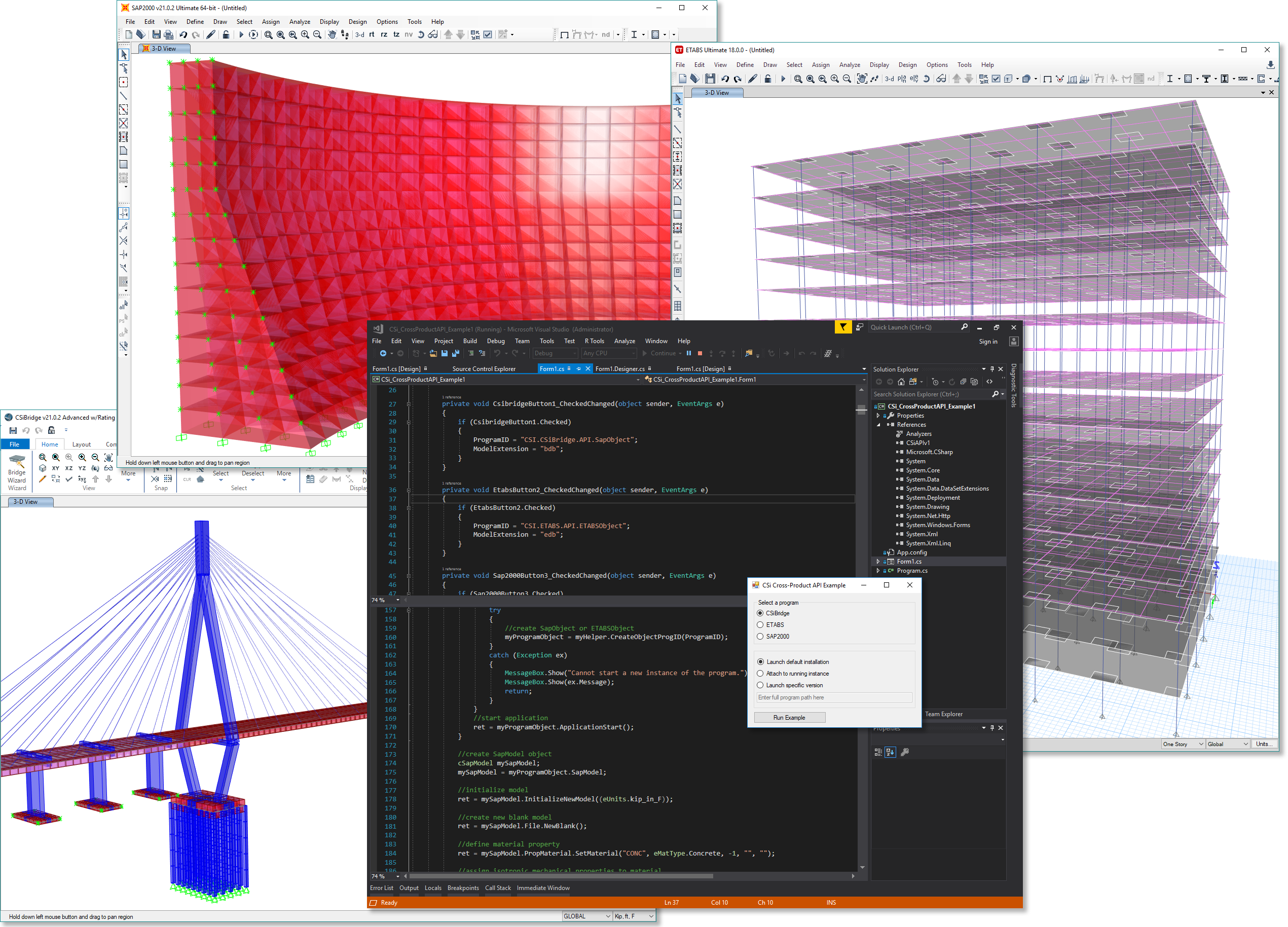Click the perspective glasses icon in ETABS toolbar
Image resolution: width=1288 pixels, height=927 pixels.
pyautogui.click(x=941, y=79)
